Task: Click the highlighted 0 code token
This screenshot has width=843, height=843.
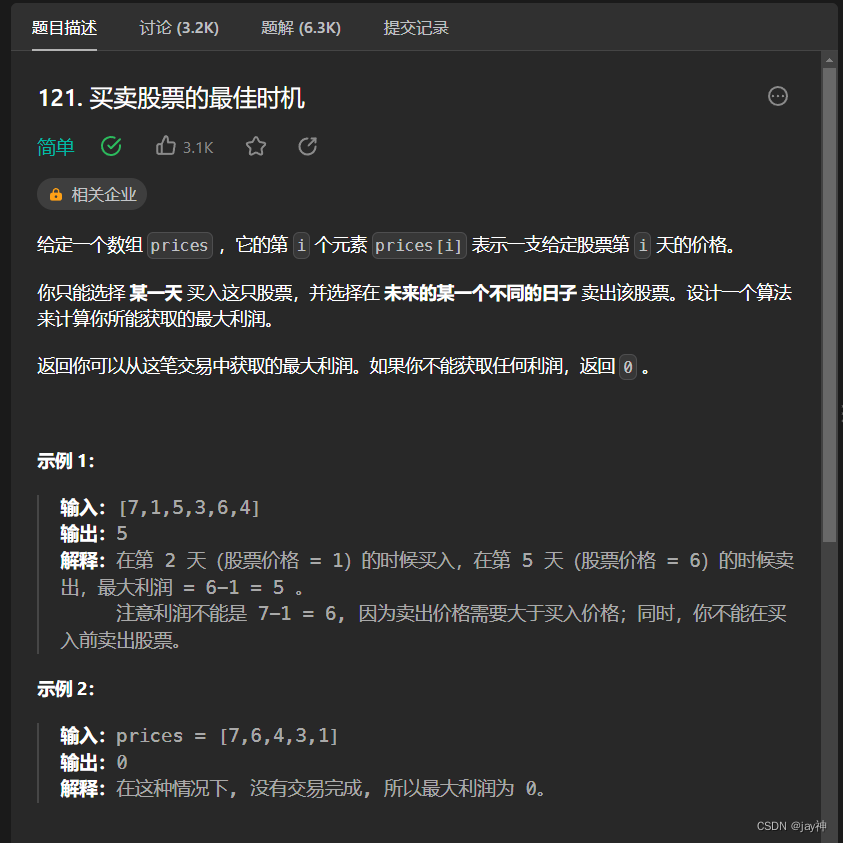Action: [628, 367]
